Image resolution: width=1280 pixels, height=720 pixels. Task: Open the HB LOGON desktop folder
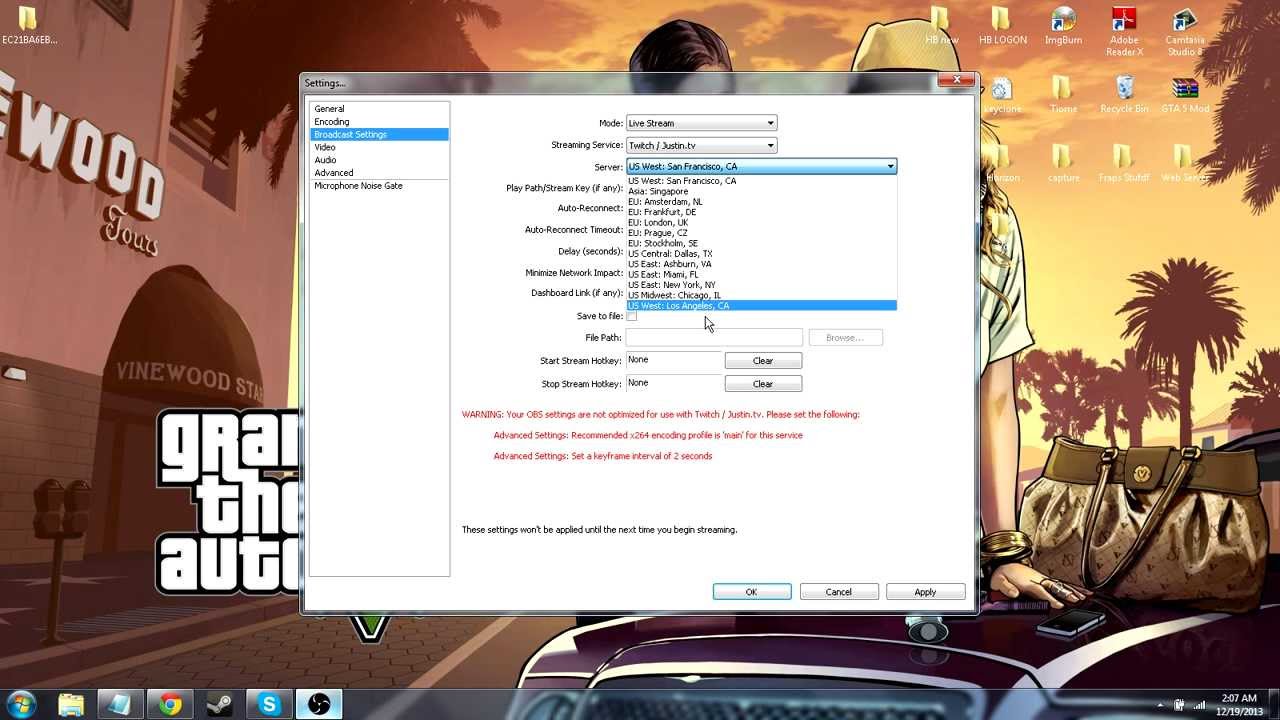coord(1002,26)
